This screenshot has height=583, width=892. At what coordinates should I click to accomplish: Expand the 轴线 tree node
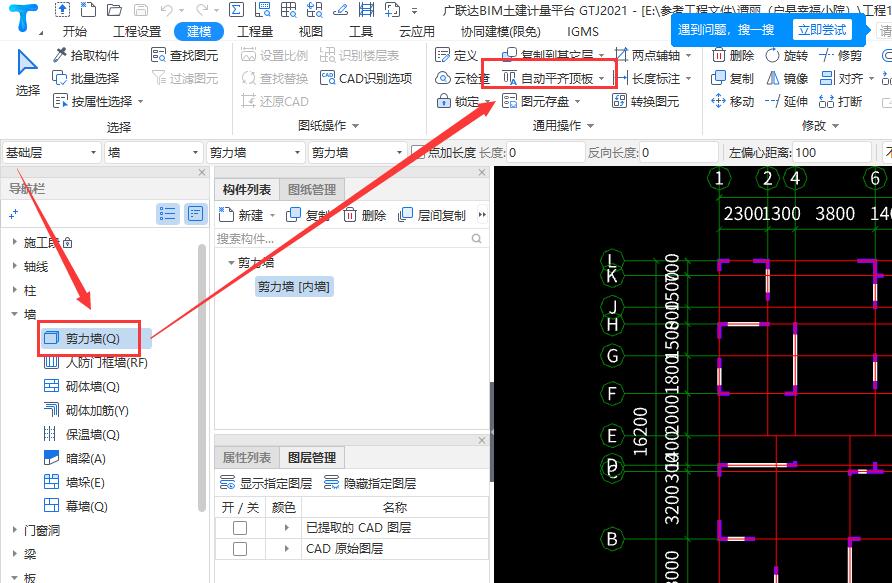15,266
